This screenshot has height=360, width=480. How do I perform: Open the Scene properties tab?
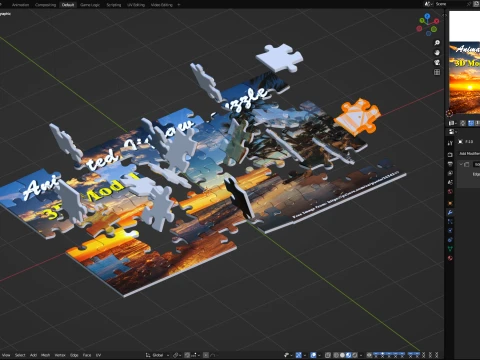pyautogui.click(x=450, y=182)
